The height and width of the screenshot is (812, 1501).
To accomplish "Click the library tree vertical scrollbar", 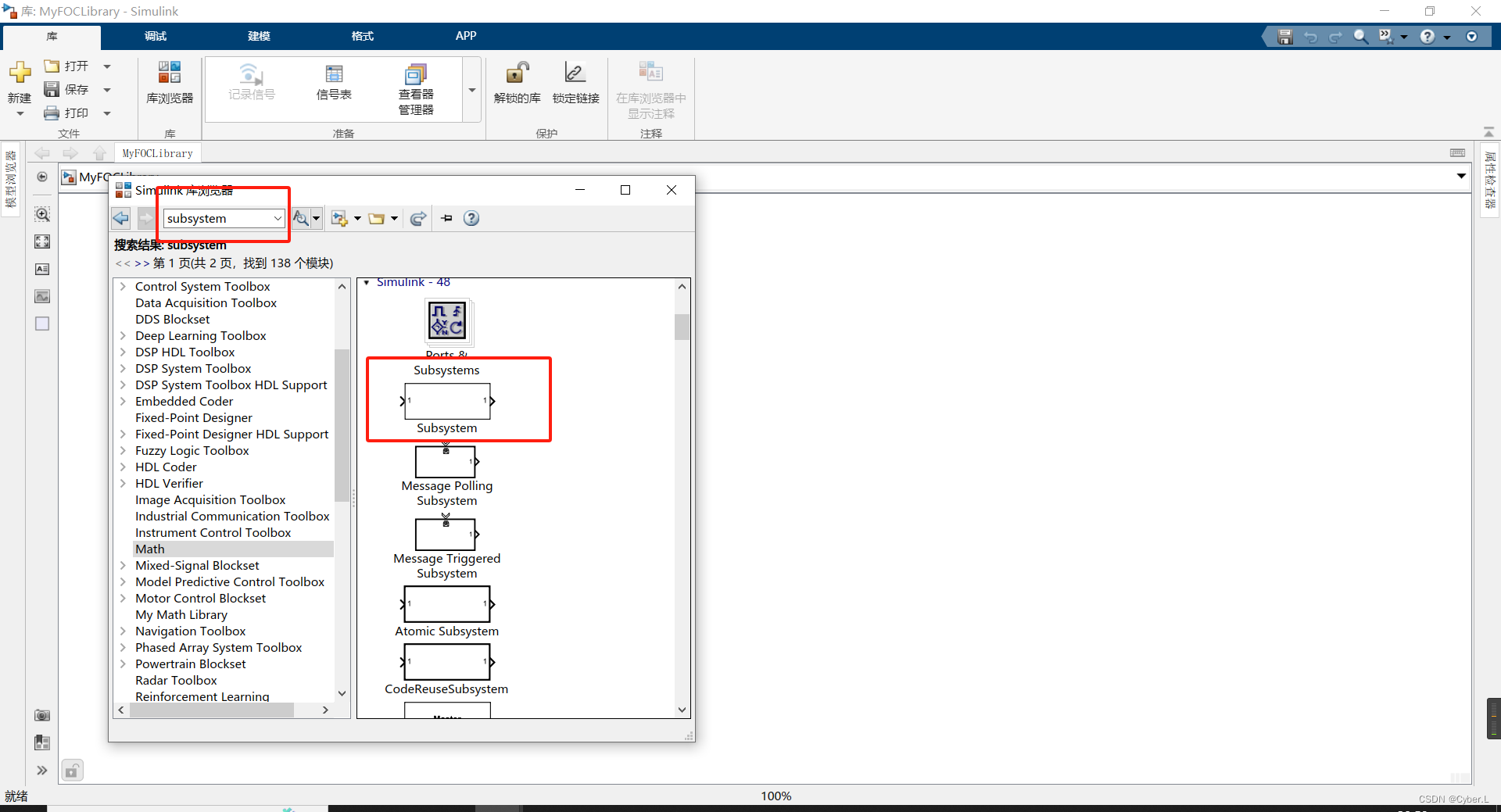I will tap(342, 425).
